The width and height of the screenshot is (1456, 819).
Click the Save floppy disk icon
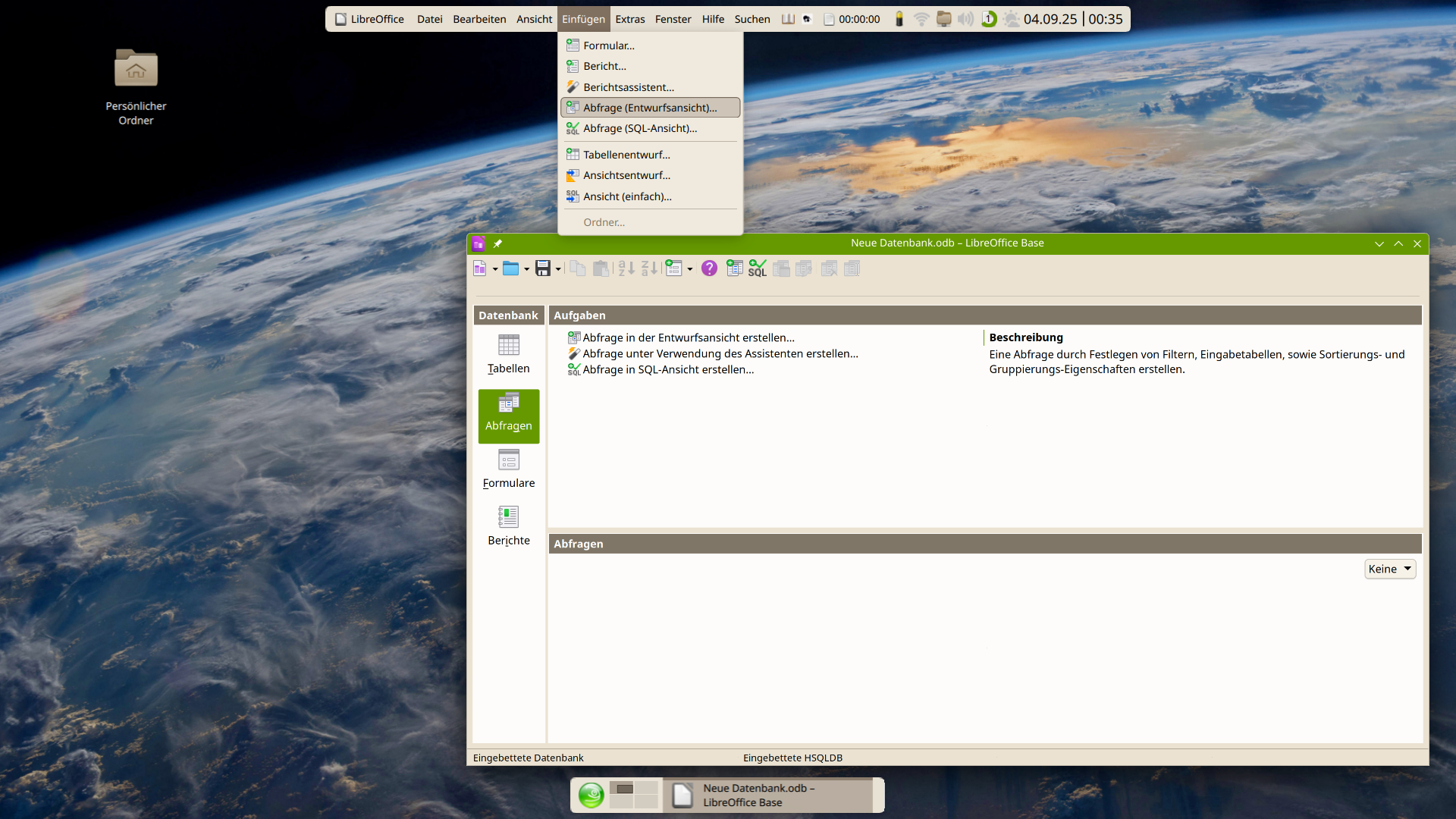[542, 268]
